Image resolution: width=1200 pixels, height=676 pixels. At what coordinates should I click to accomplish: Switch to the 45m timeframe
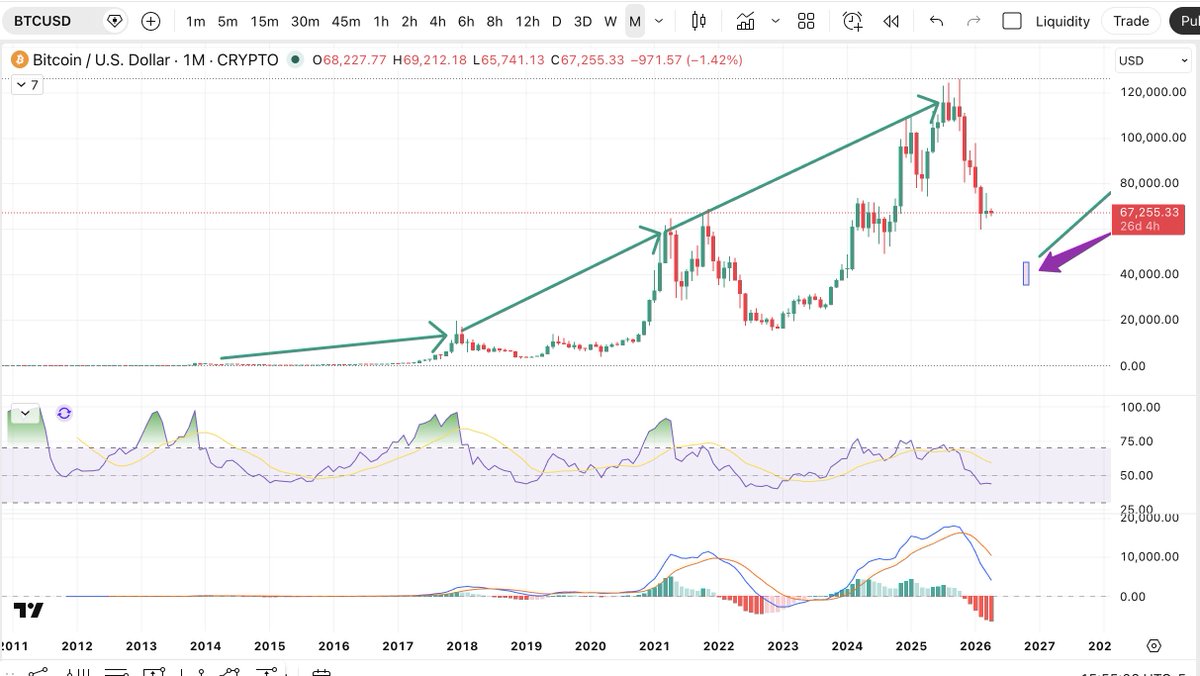click(346, 21)
